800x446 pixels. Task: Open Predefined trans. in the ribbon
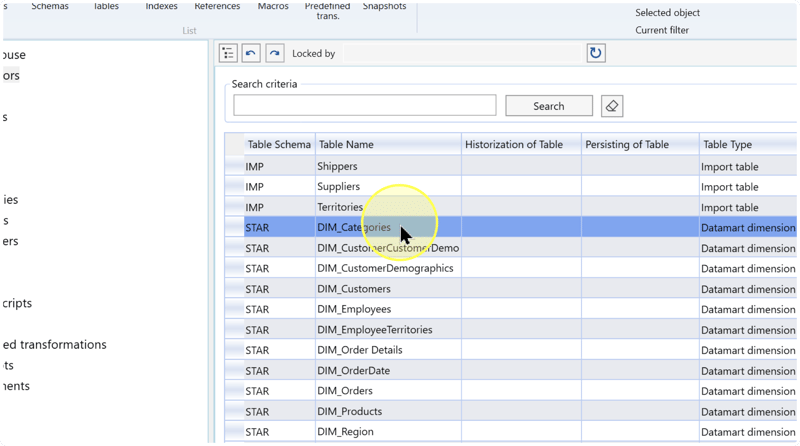click(x=328, y=11)
